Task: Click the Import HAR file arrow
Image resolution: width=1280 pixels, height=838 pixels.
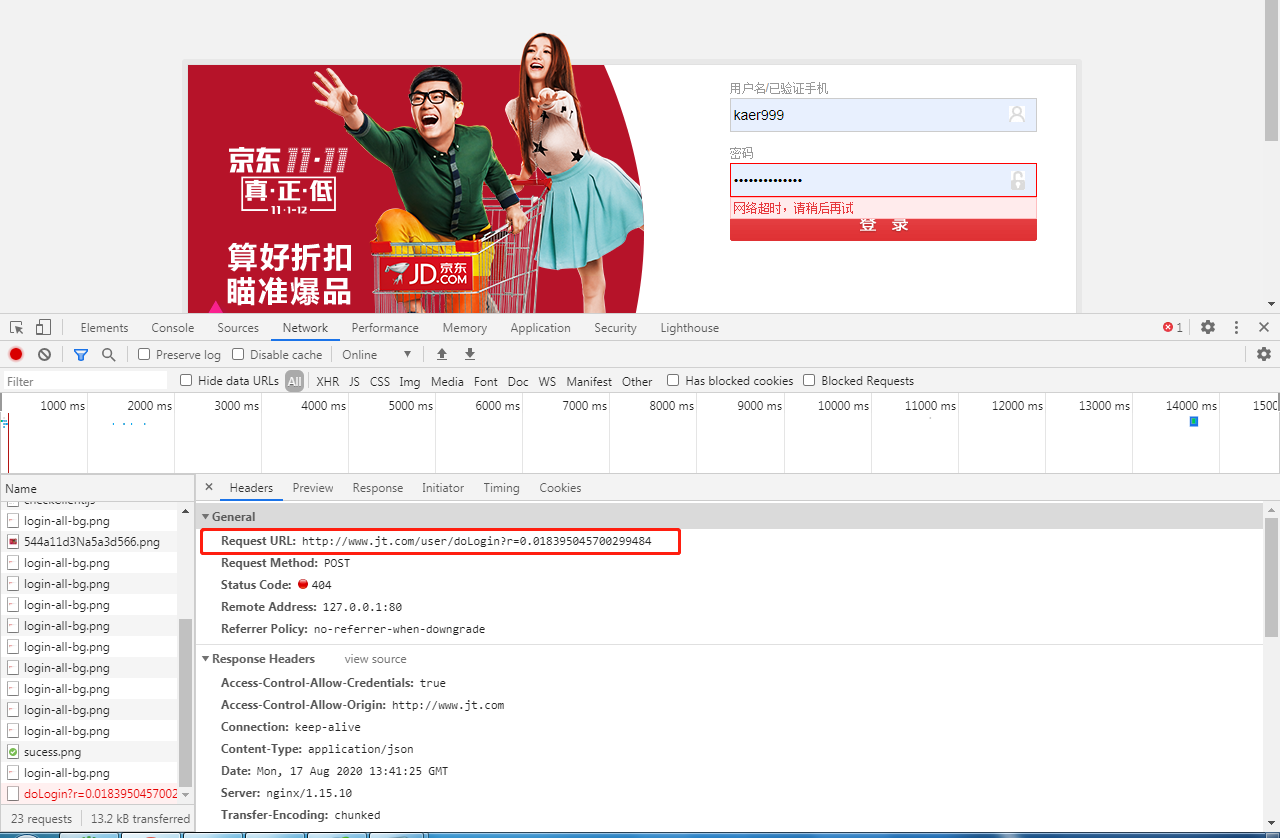Action: [442, 354]
